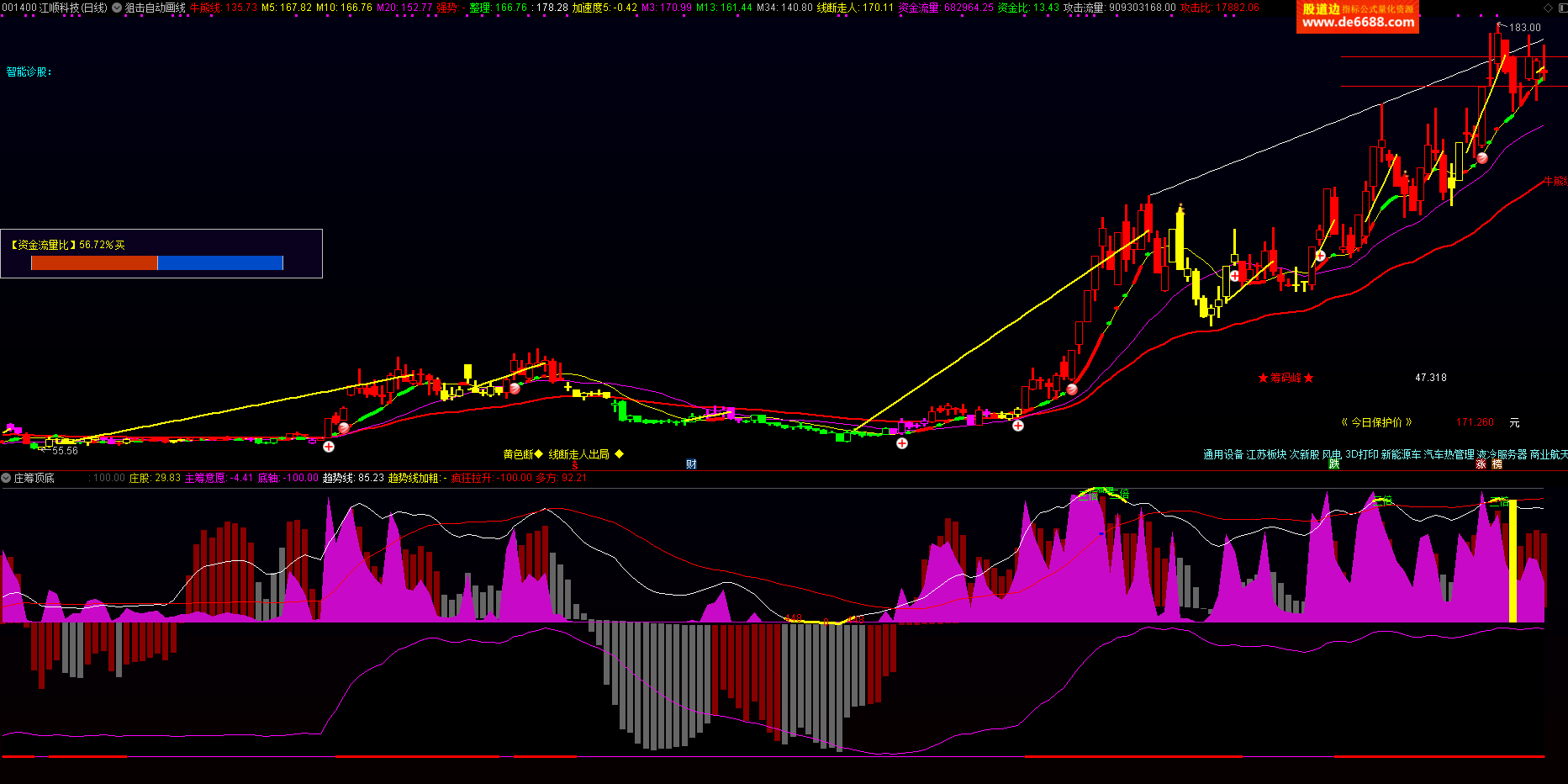Select the 汽车热管理 sector tag
Viewport: 1568px width, 784px height.
(x=1449, y=454)
